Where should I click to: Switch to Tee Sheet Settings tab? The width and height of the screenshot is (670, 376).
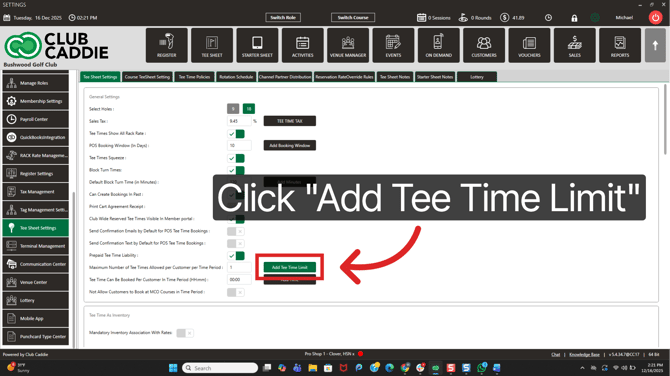[x=100, y=77]
